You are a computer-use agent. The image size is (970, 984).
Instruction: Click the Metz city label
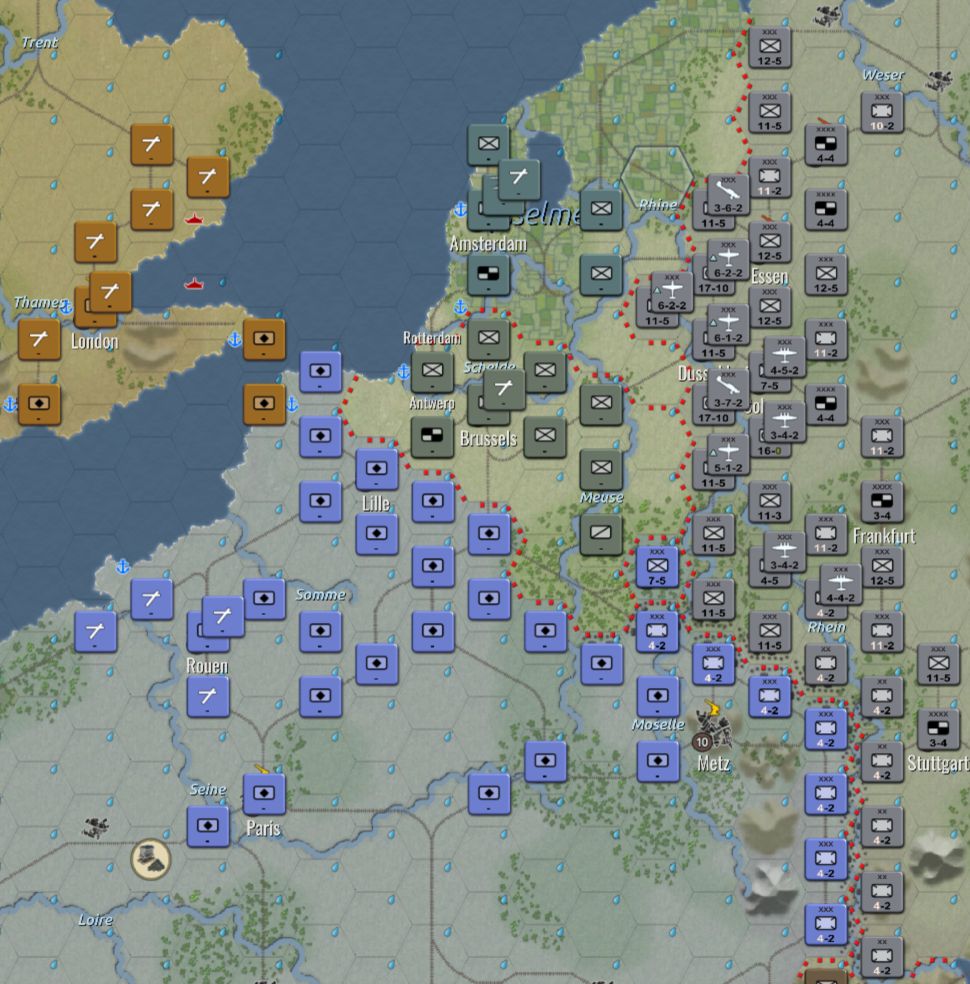713,763
